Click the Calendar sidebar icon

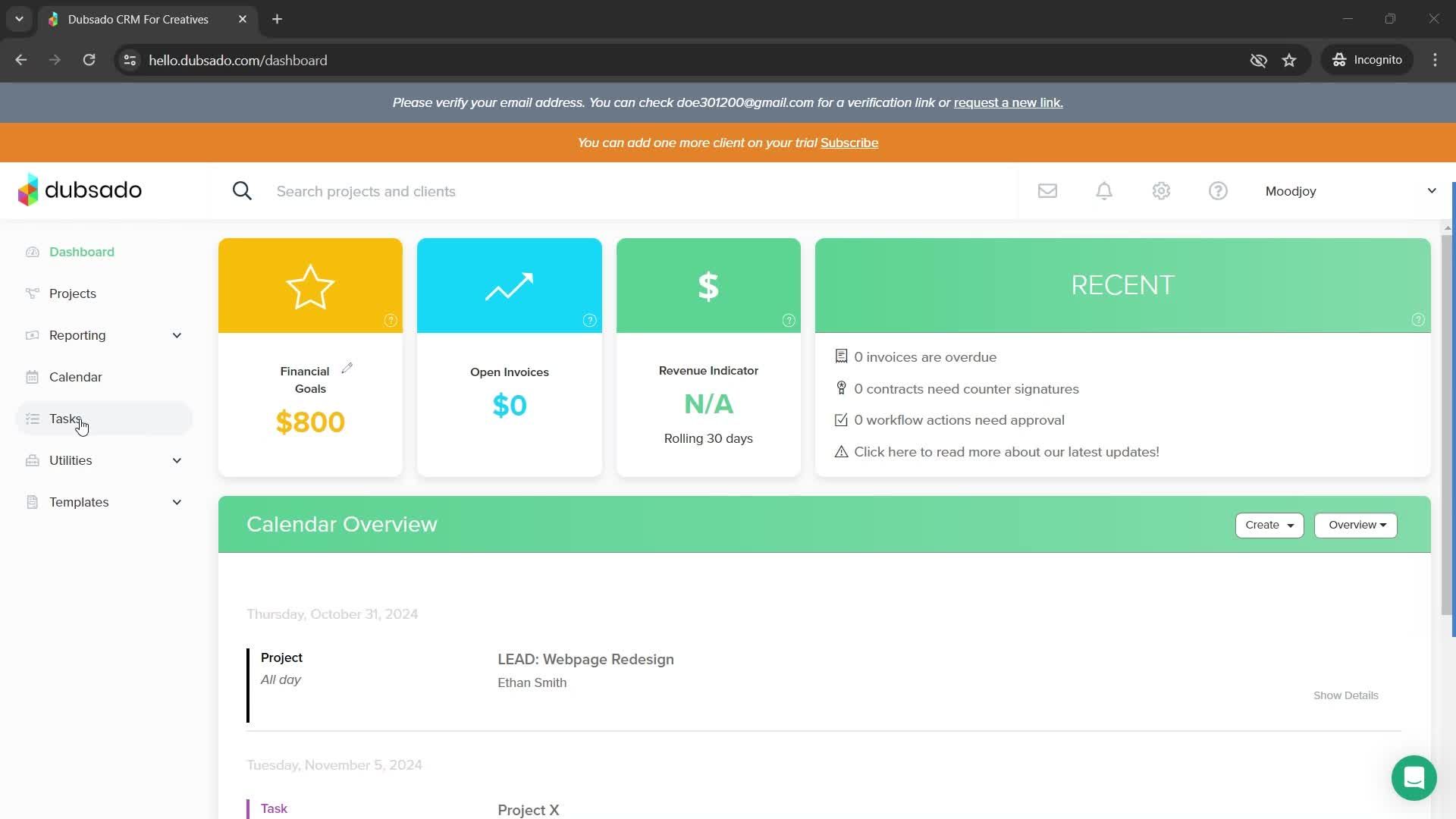click(32, 377)
